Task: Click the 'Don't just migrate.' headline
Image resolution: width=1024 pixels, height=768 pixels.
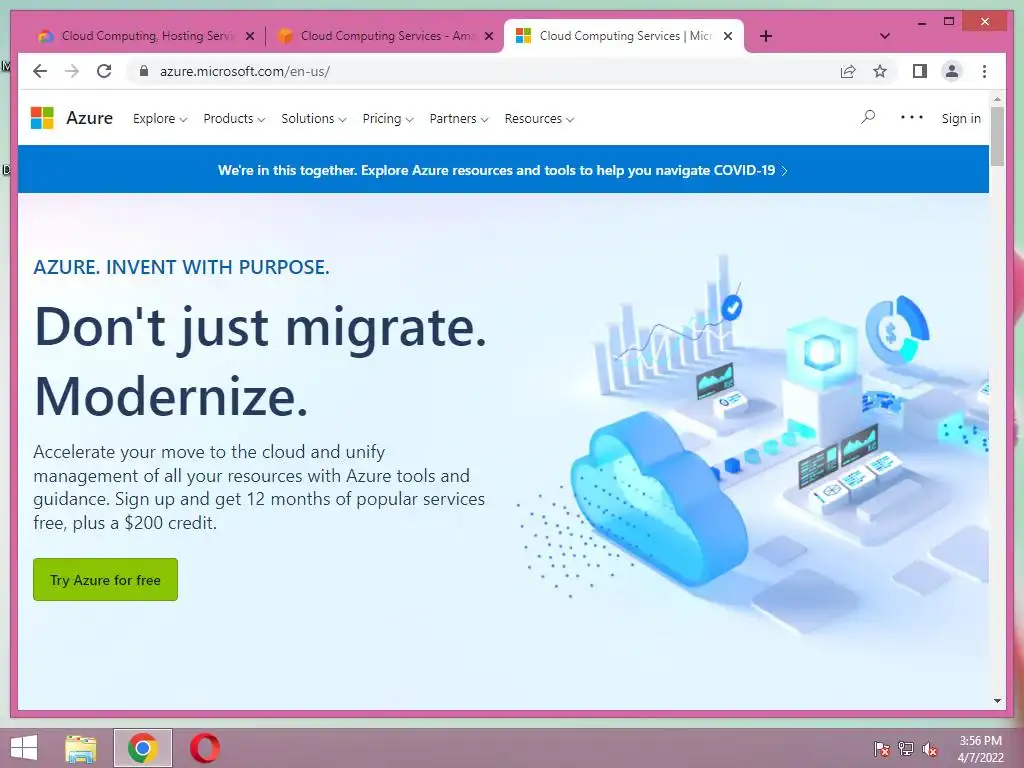Action: [x=260, y=328]
